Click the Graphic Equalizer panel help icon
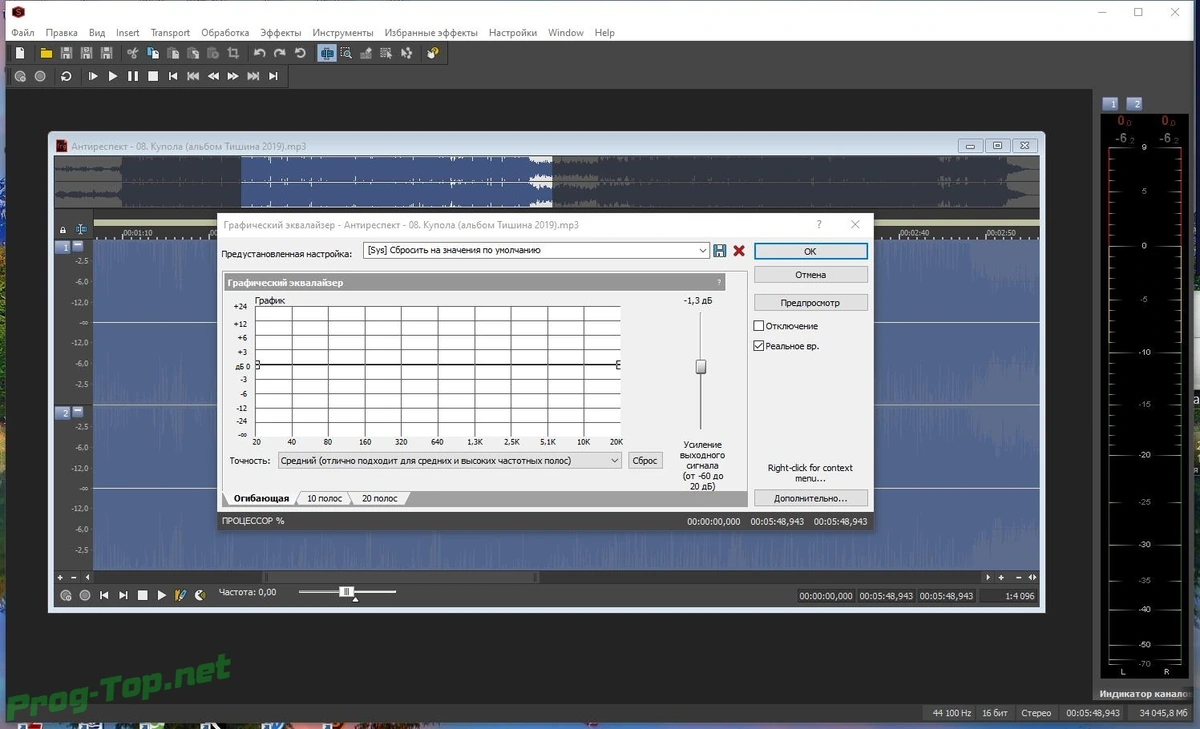 pyautogui.click(x=718, y=283)
